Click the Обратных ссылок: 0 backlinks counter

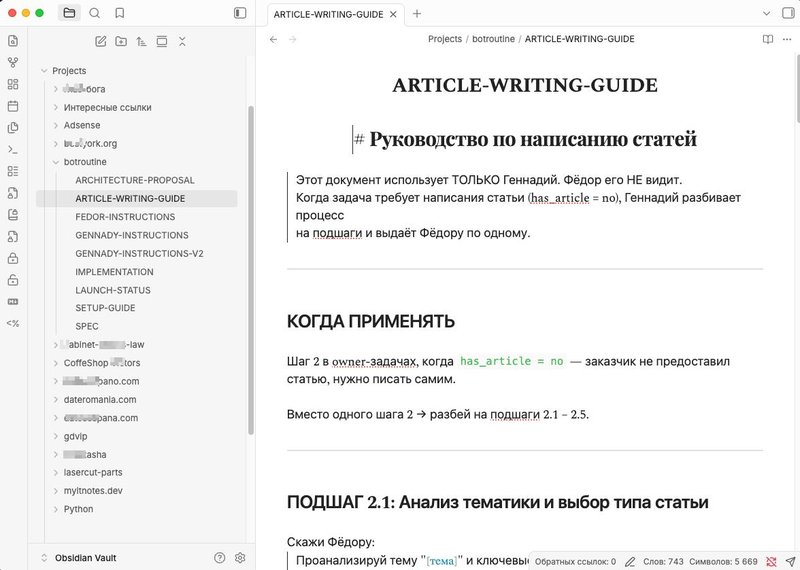tap(575, 562)
